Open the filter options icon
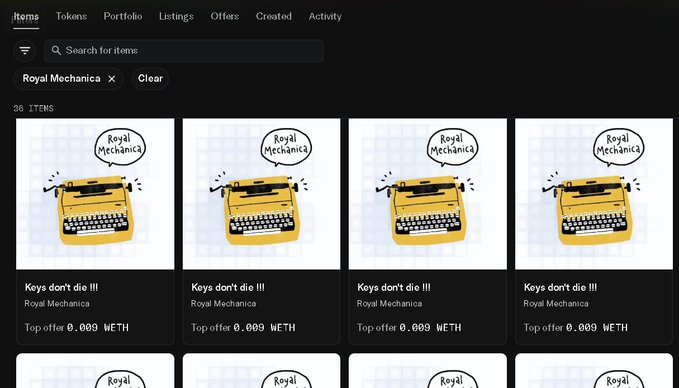Viewport: 679px width, 388px height. [25, 51]
